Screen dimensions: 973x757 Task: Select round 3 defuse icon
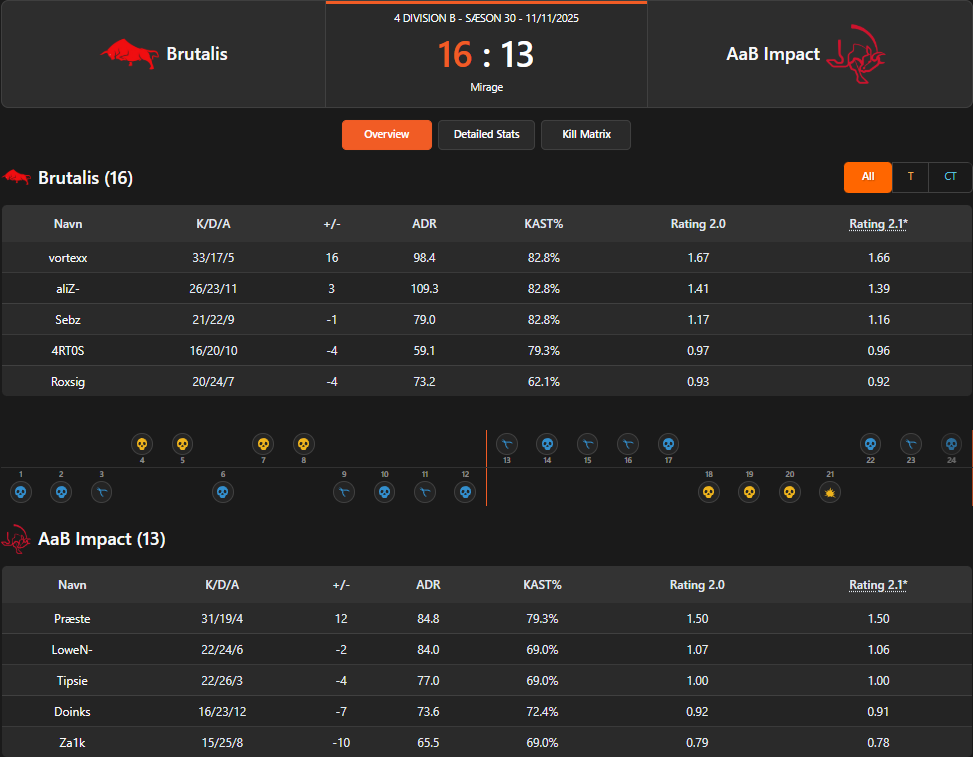tap(102, 493)
